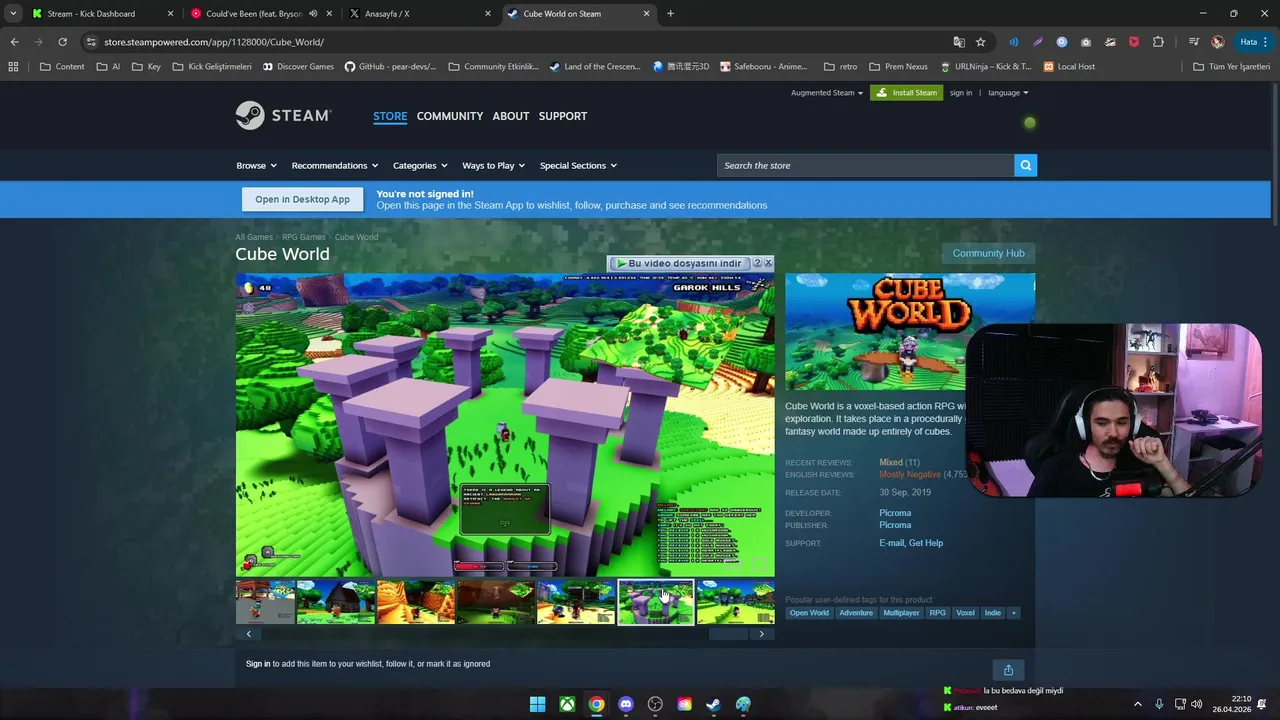The width and height of the screenshot is (1280, 720).
Task: Open the site info icon in address bar
Action: point(91,42)
